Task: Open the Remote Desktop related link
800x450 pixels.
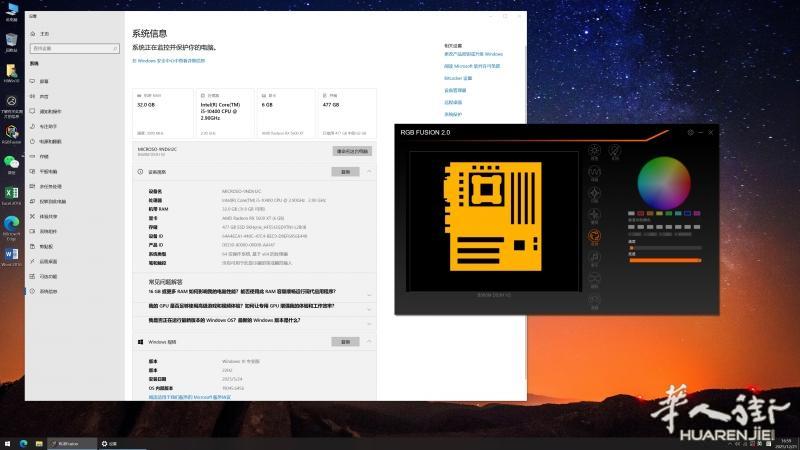Action: pyautogui.click(x=453, y=103)
